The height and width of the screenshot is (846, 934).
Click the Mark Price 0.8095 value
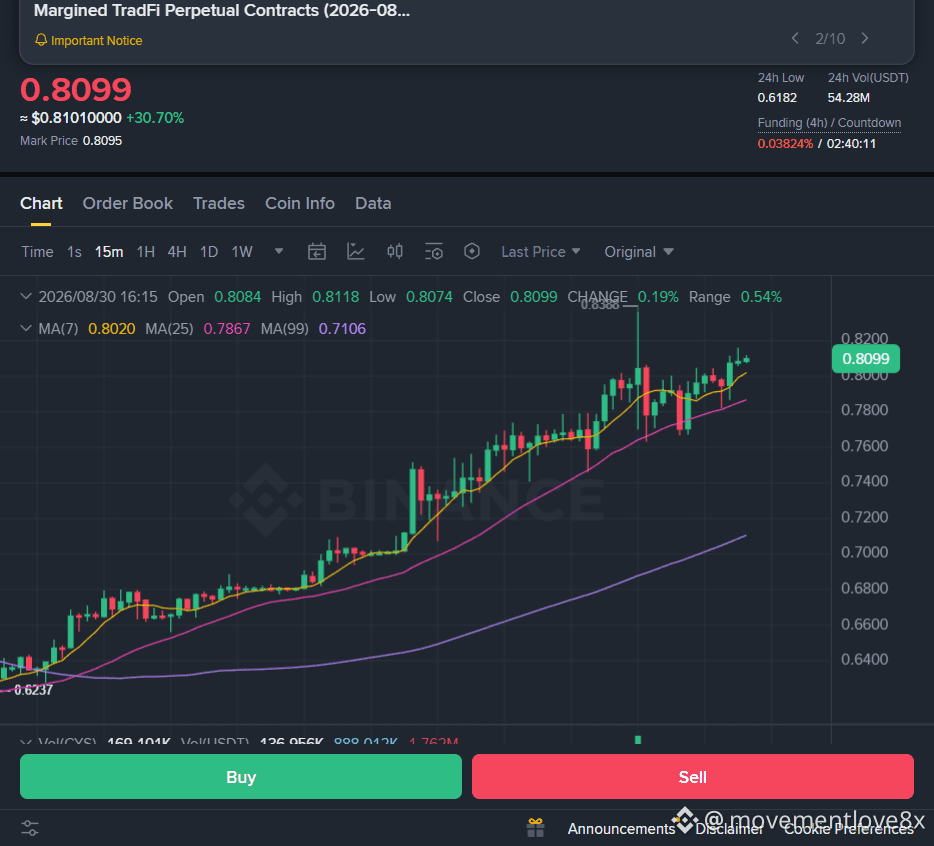coord(102,141)
